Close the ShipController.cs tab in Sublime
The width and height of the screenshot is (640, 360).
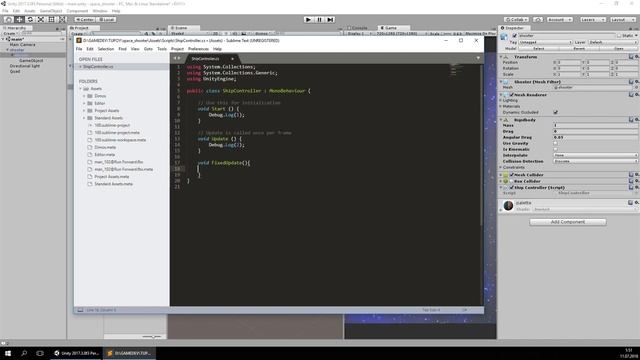coord(232,59)
